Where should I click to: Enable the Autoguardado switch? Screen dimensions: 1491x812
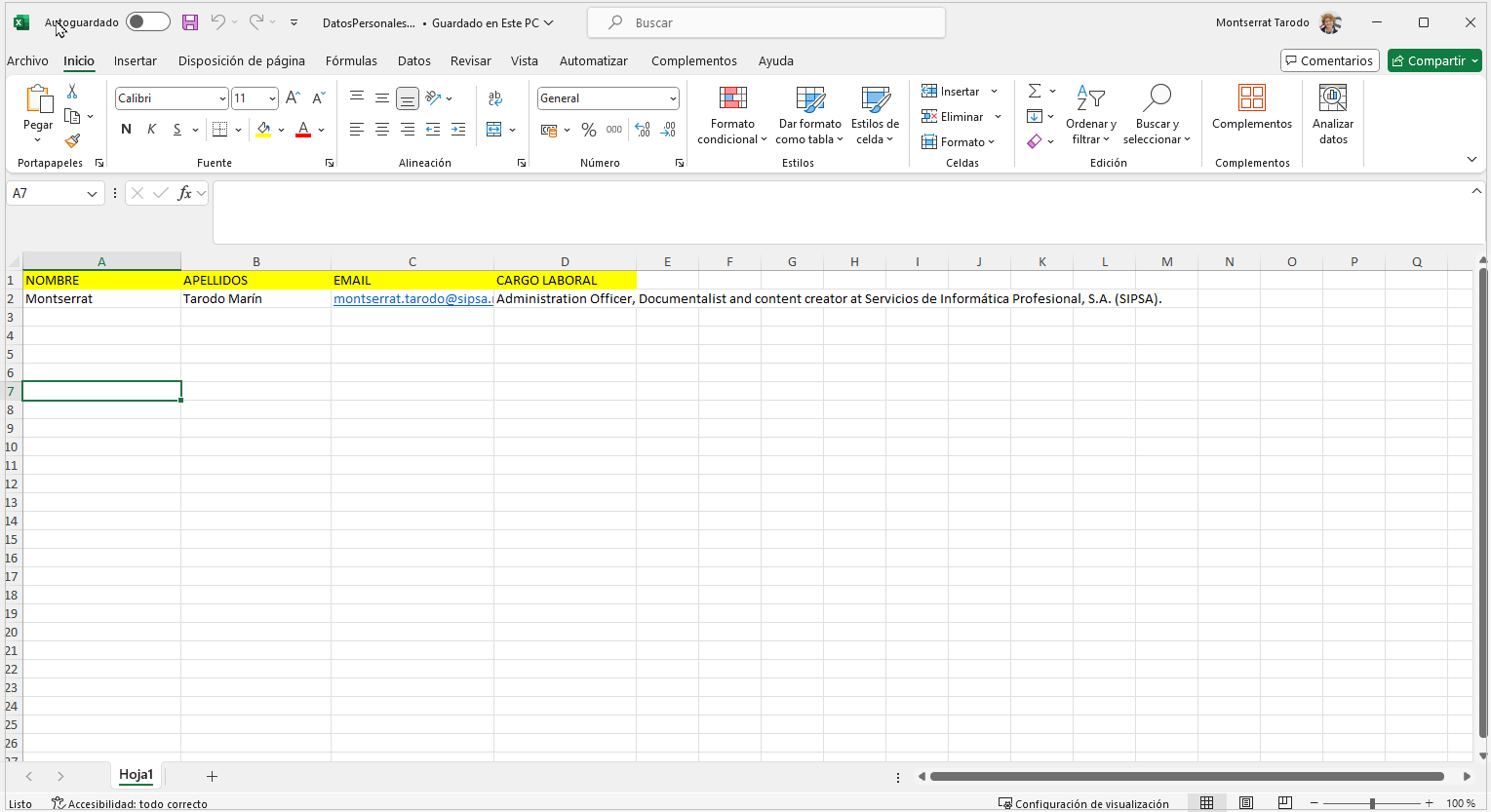147,20
